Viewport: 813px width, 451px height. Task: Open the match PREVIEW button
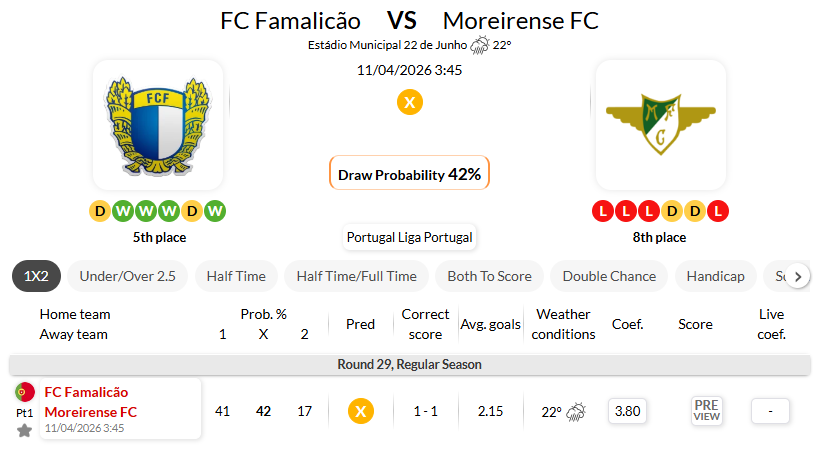tap(706, 411)
